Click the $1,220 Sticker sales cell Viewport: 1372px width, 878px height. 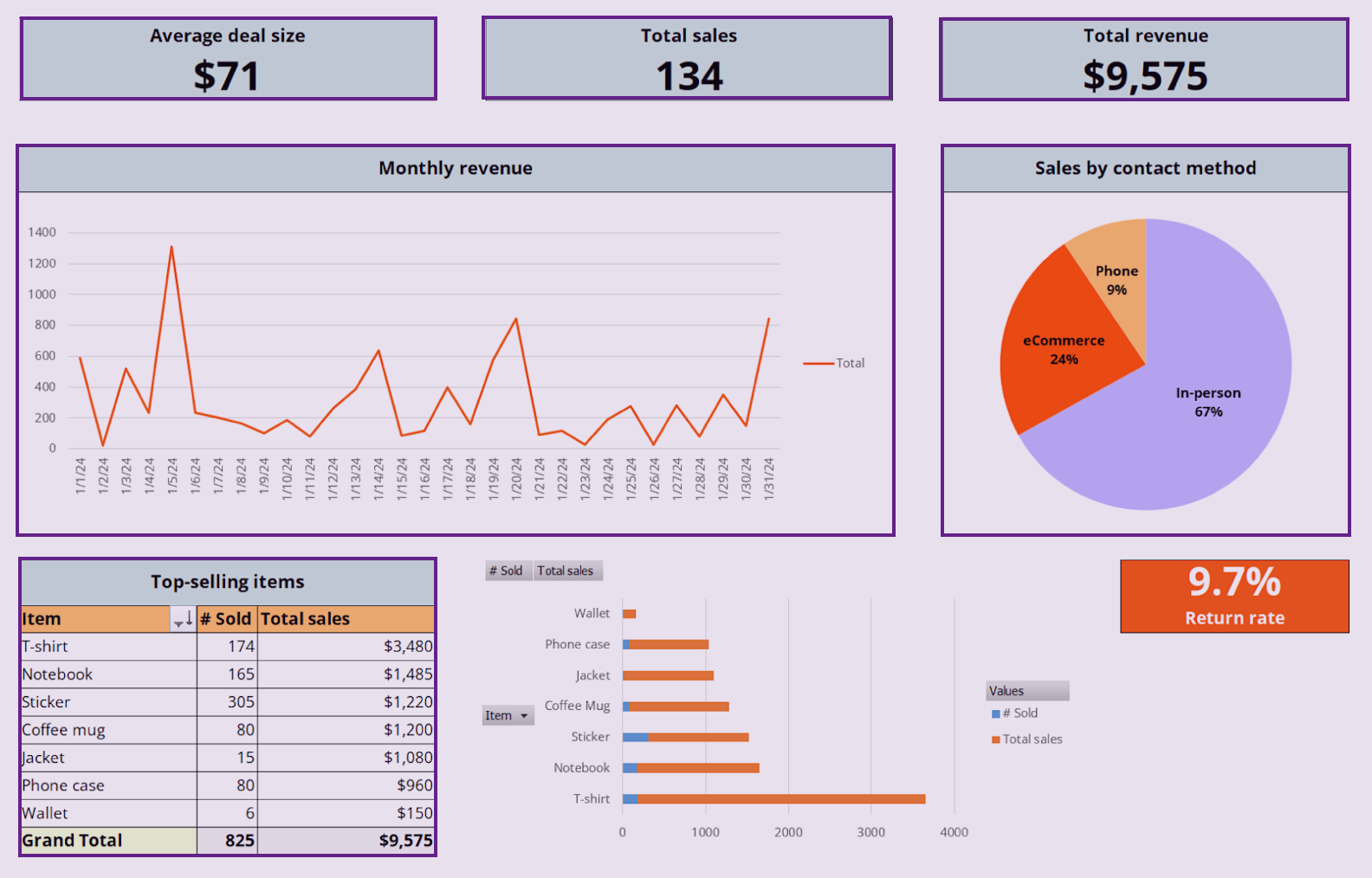pos(346,702)
